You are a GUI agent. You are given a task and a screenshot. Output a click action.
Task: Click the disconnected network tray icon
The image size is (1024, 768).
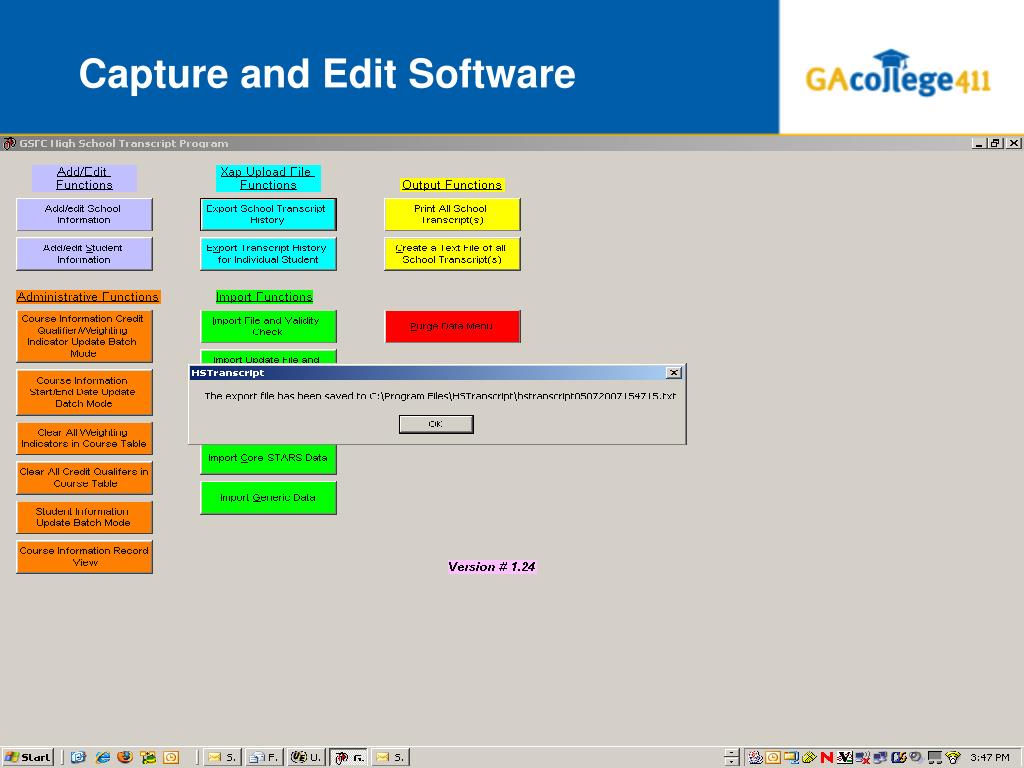click(863, 758)
